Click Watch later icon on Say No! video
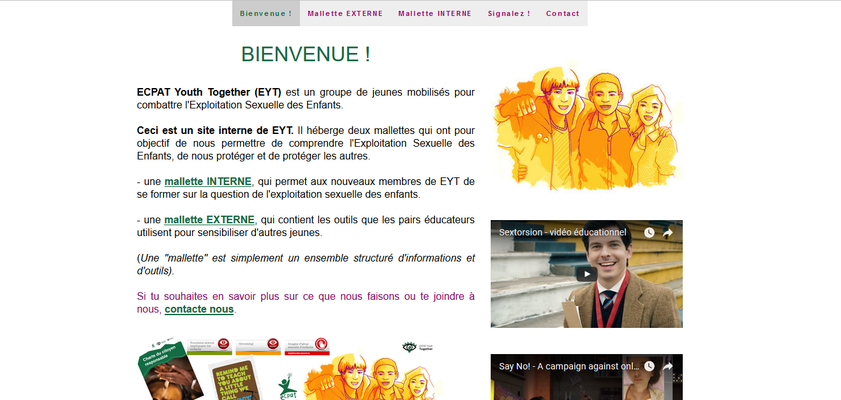 point(649,366)
